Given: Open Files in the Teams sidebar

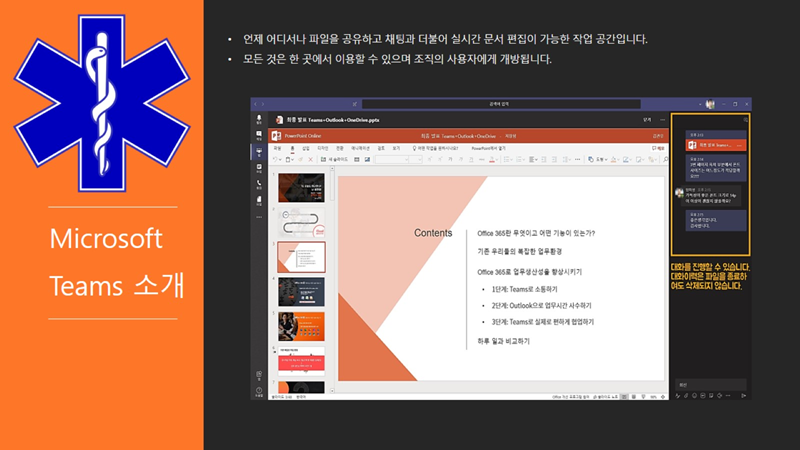Looking at the screenshot, I should [x=259, y=201].
